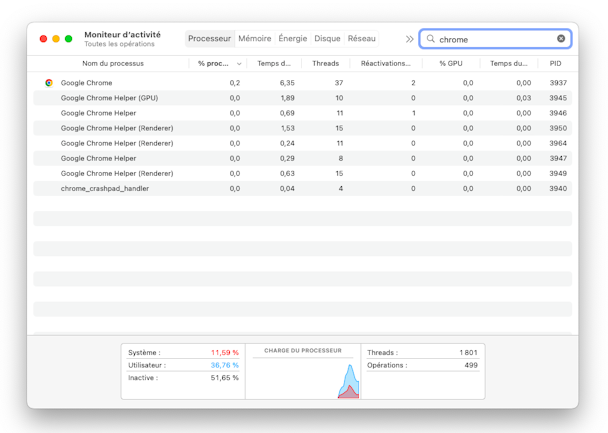
Task: Click the Threads total 1 801
Action: click(468, 352)
